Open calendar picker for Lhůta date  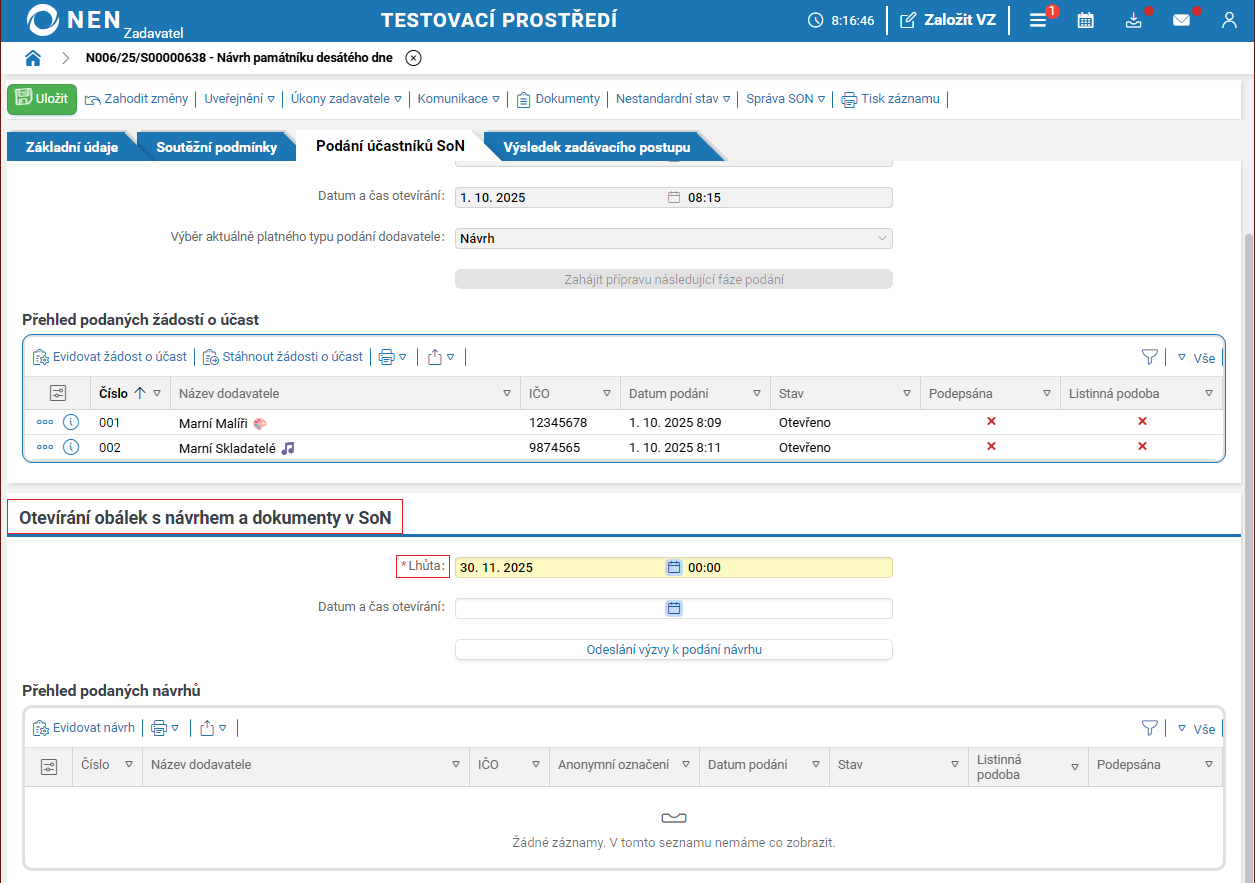[x=674, y=568]
